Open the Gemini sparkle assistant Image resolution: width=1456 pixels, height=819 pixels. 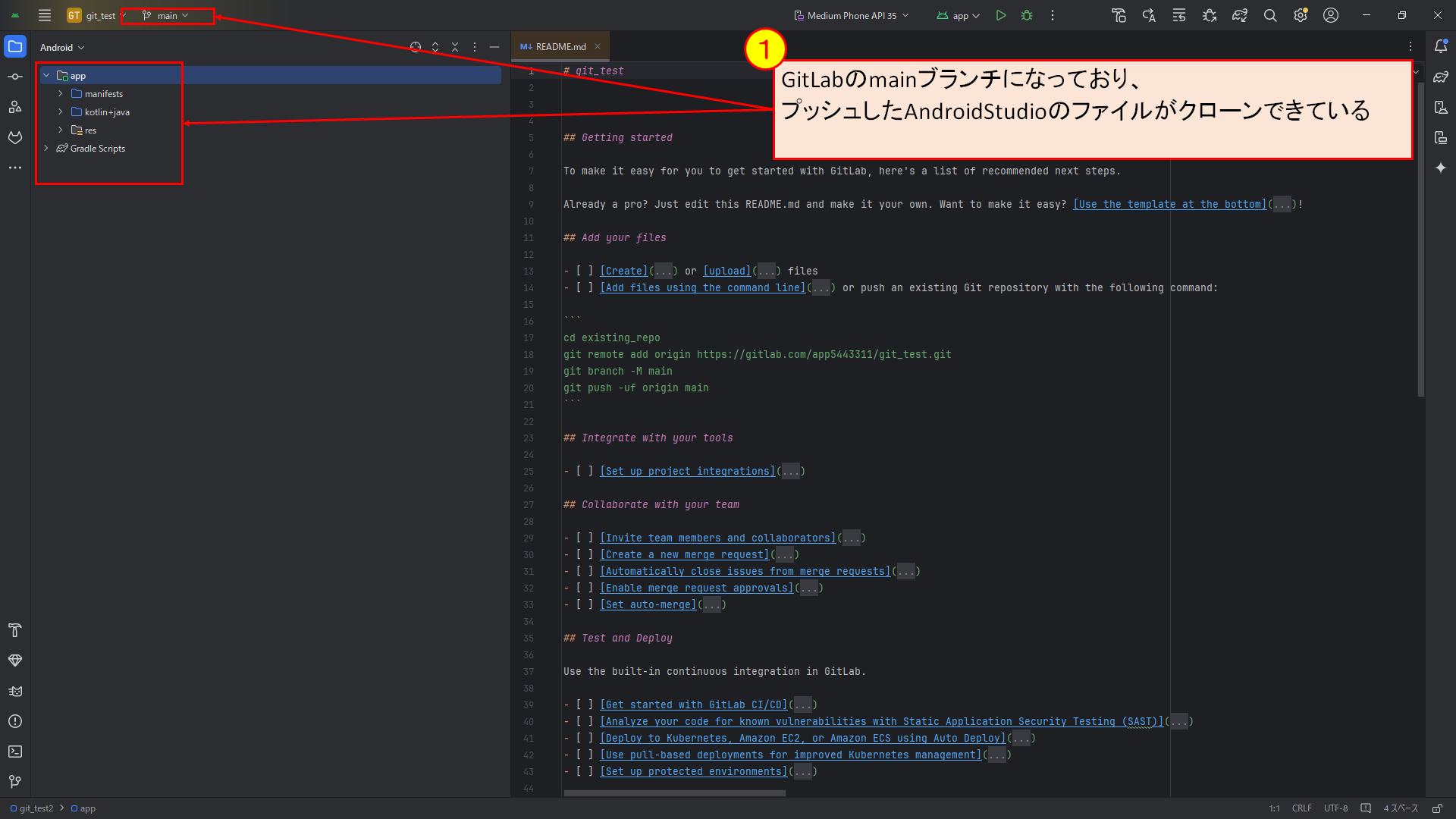pyautogui.click(x=1441, y=168)
